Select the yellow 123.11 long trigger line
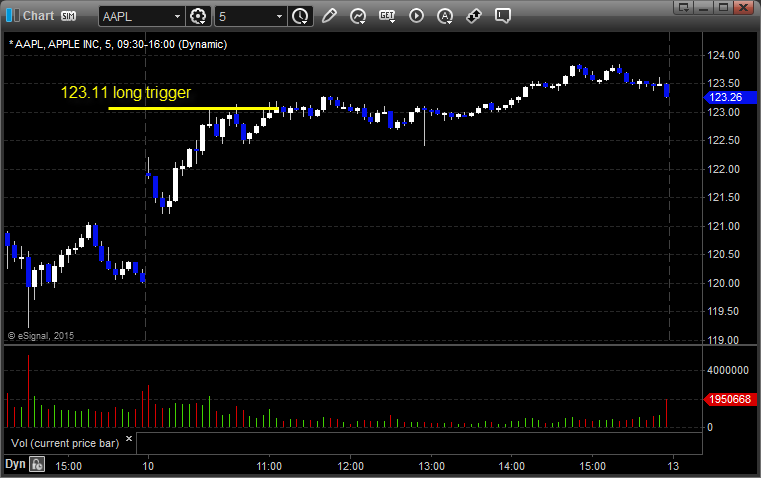The image size is (761, 478). 193,108
